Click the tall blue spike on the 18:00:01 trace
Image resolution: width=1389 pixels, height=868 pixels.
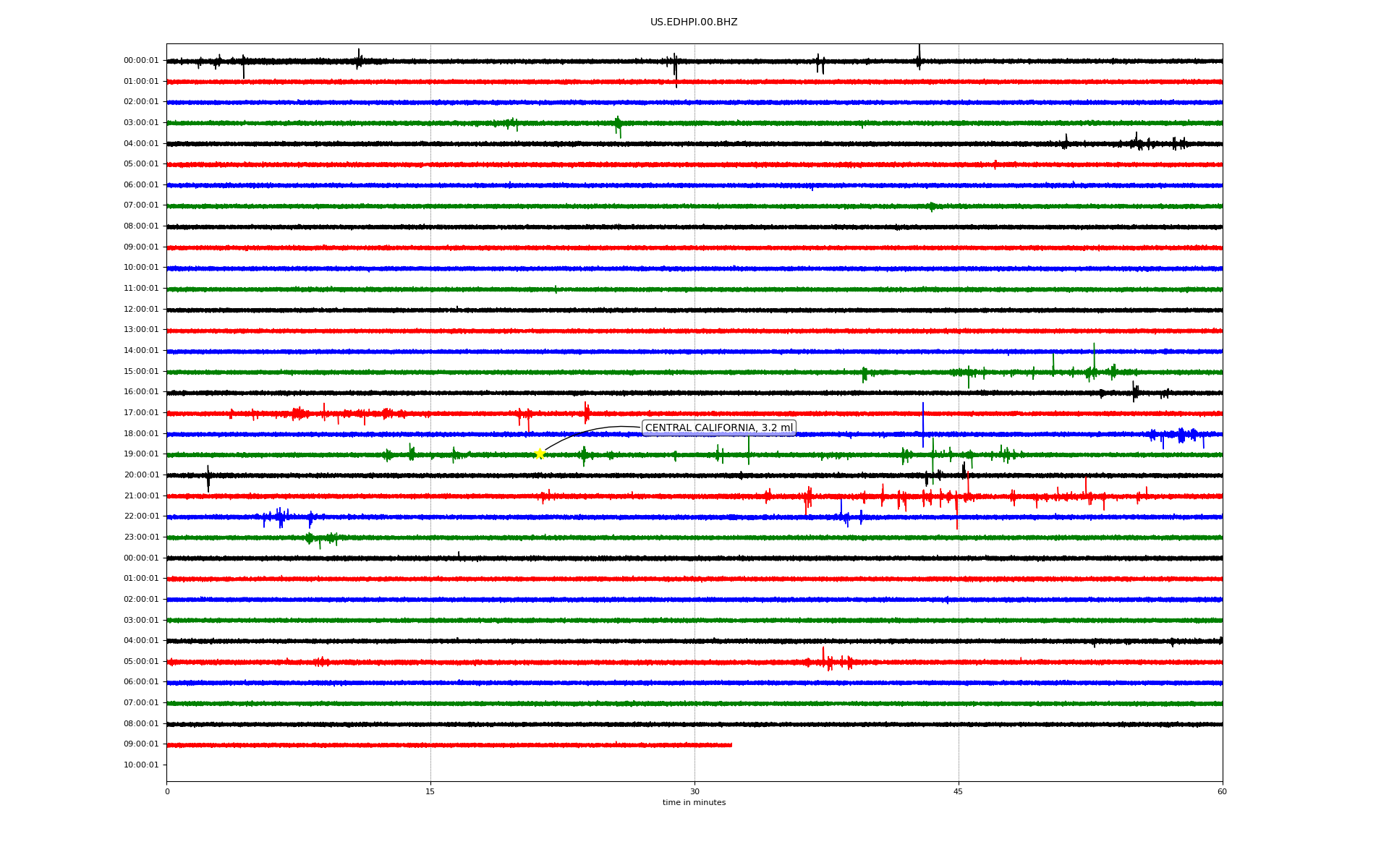(x=922, y=425)
